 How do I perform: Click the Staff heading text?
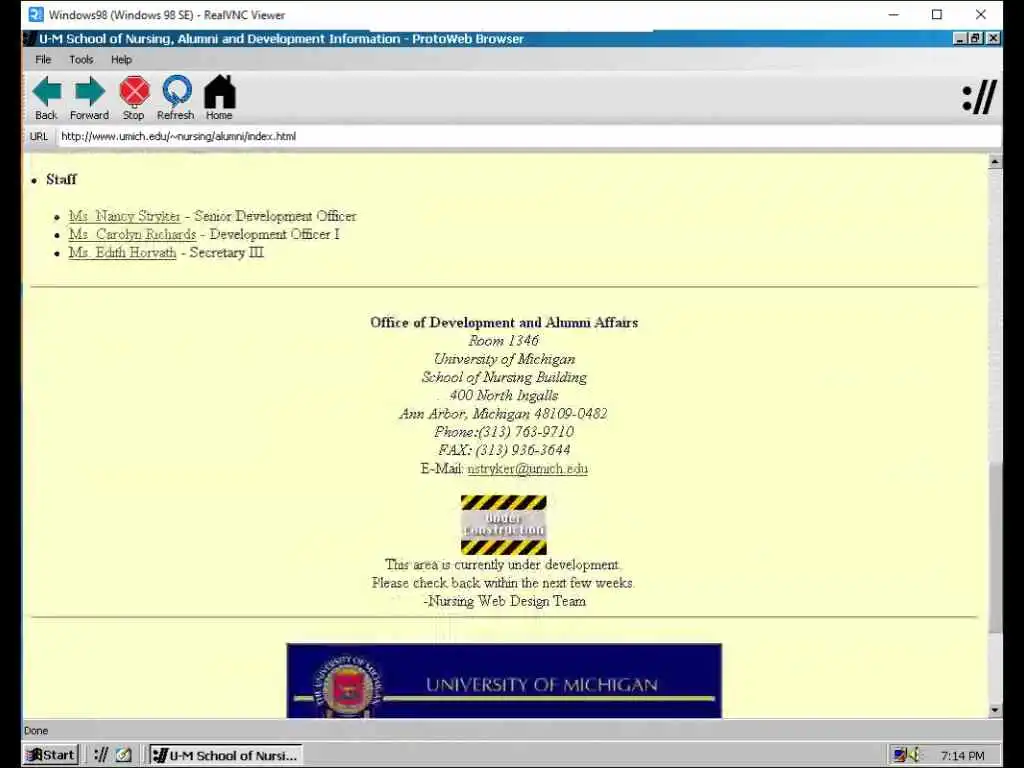[x=61, y=180]
